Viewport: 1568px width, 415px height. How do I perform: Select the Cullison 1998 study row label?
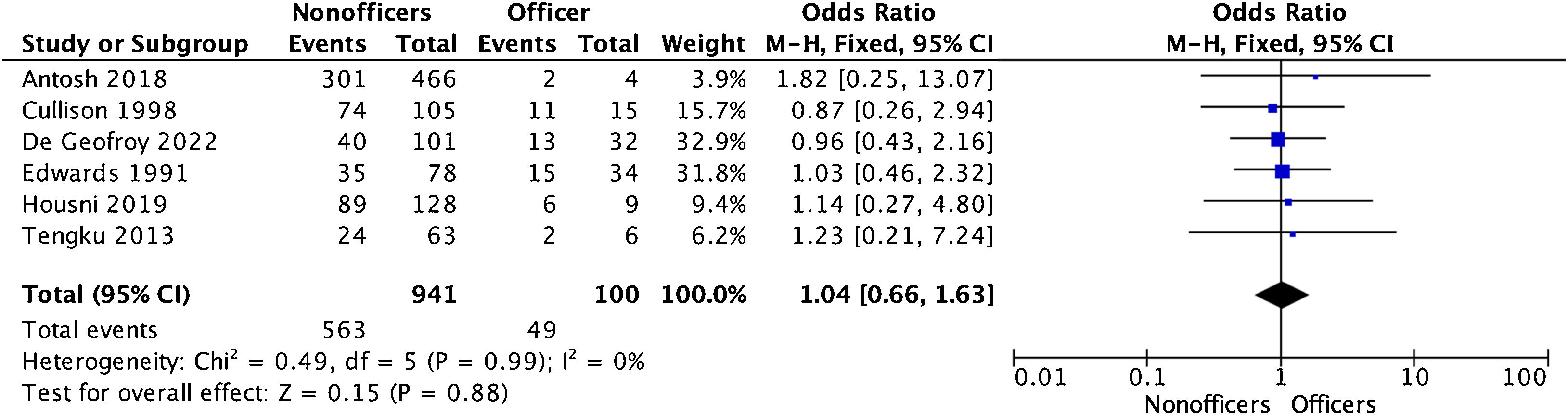click(99, 110)
